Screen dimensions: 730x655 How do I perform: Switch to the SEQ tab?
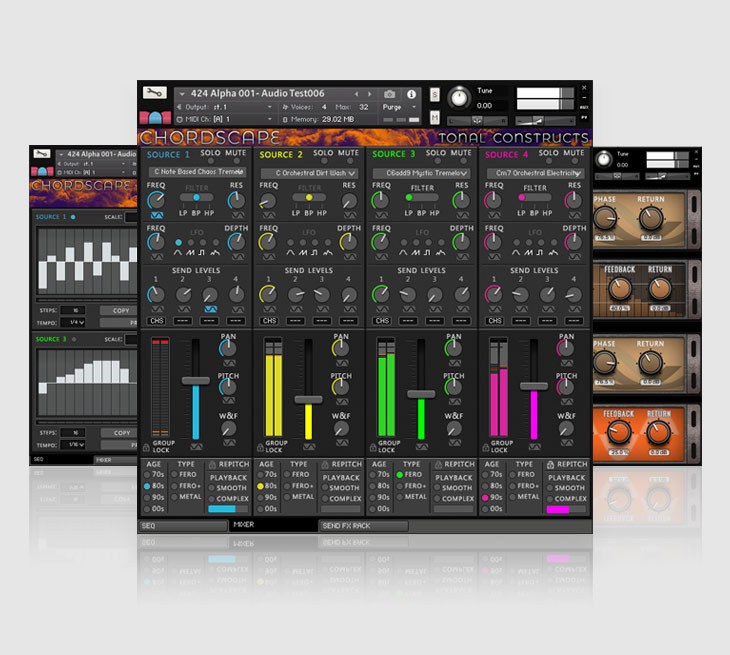tap(150, 525)
